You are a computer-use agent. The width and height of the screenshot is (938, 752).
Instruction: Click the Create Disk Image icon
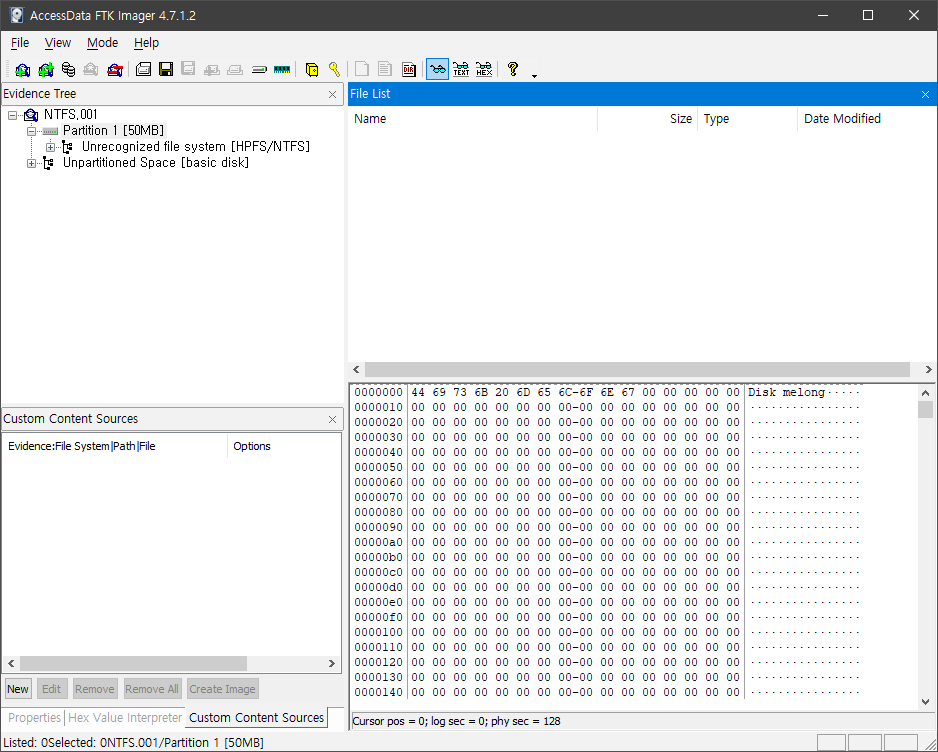click(x=143, y=69)
